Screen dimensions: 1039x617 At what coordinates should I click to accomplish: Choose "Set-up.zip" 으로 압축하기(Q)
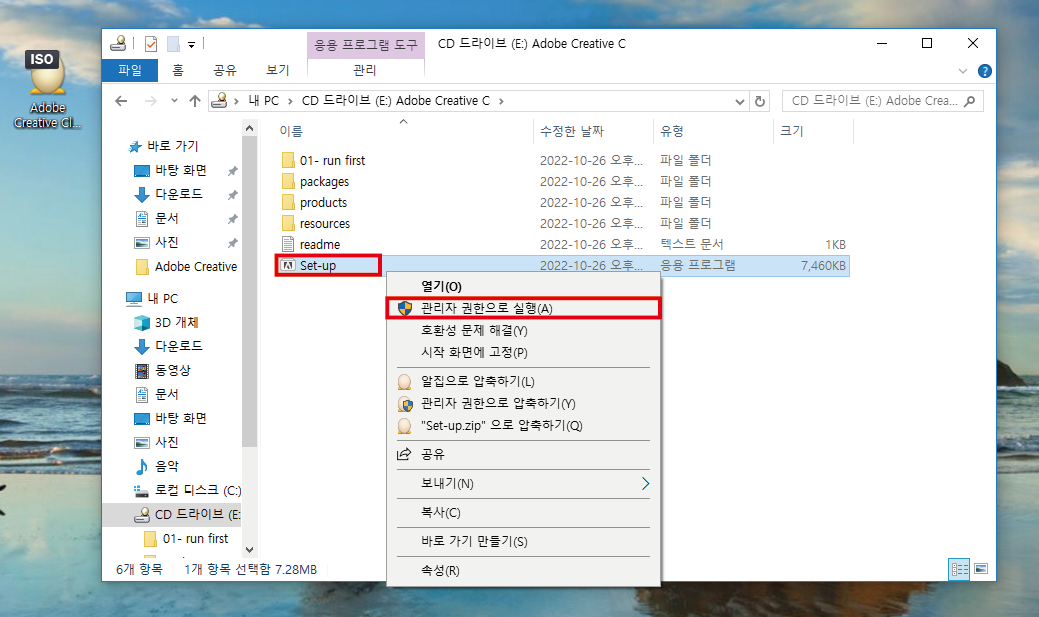coord(523,425)
